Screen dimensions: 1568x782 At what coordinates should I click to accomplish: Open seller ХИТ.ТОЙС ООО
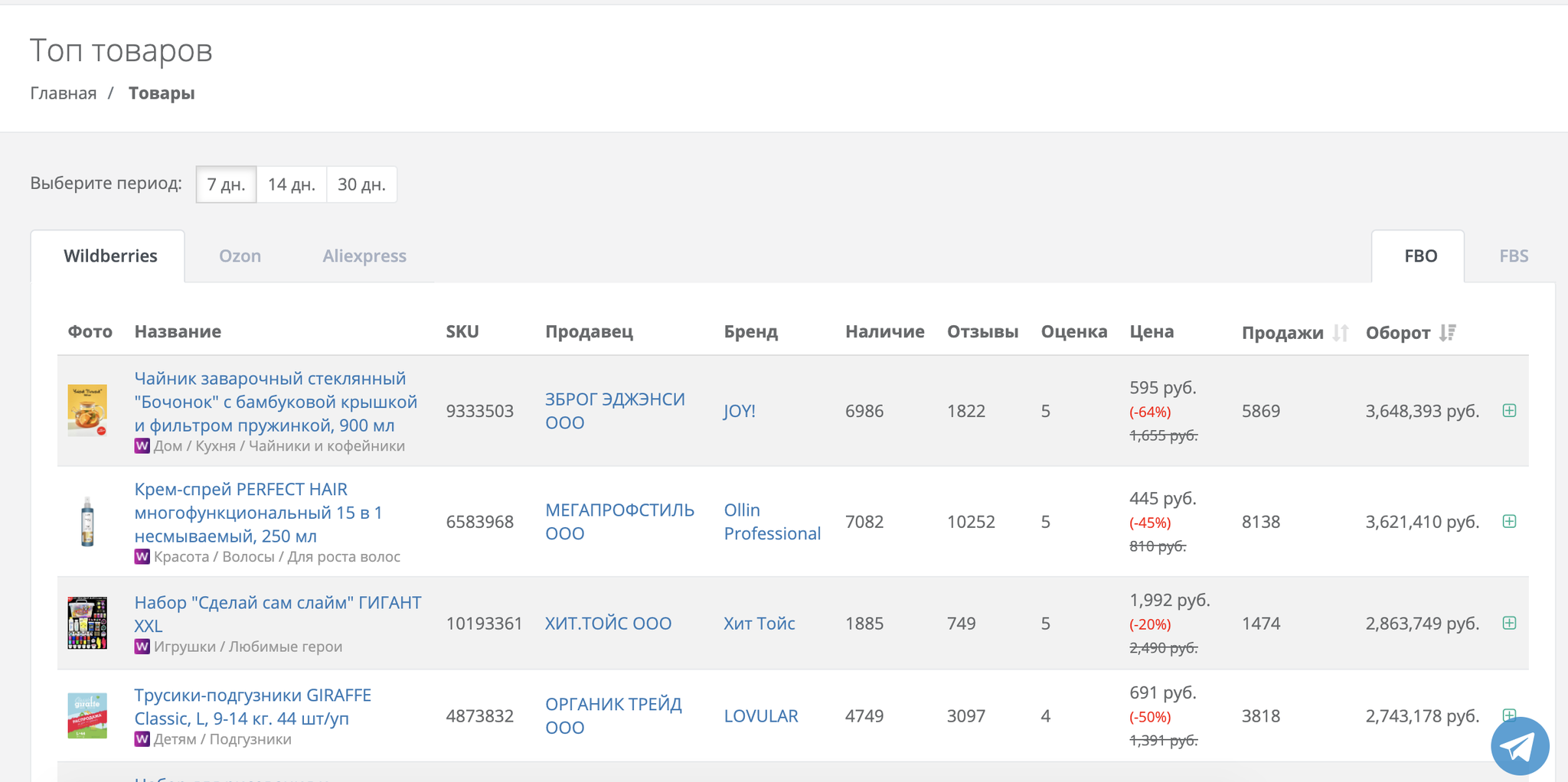click(608, 624)
